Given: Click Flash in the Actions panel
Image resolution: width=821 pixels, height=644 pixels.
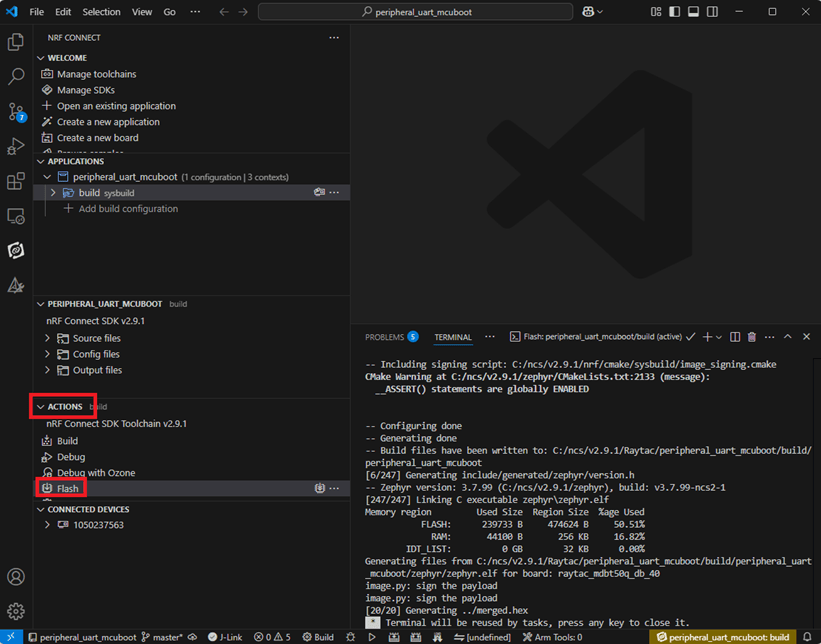Looking at the screenshot, I should (x=68, y=489).
